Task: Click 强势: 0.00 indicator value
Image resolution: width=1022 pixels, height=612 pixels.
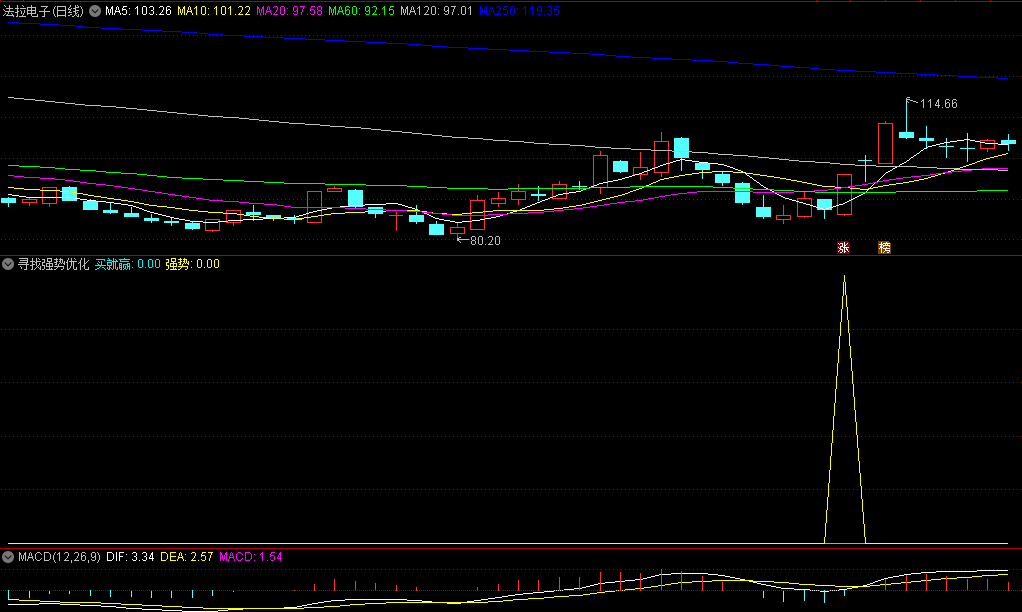Action: 192,264
